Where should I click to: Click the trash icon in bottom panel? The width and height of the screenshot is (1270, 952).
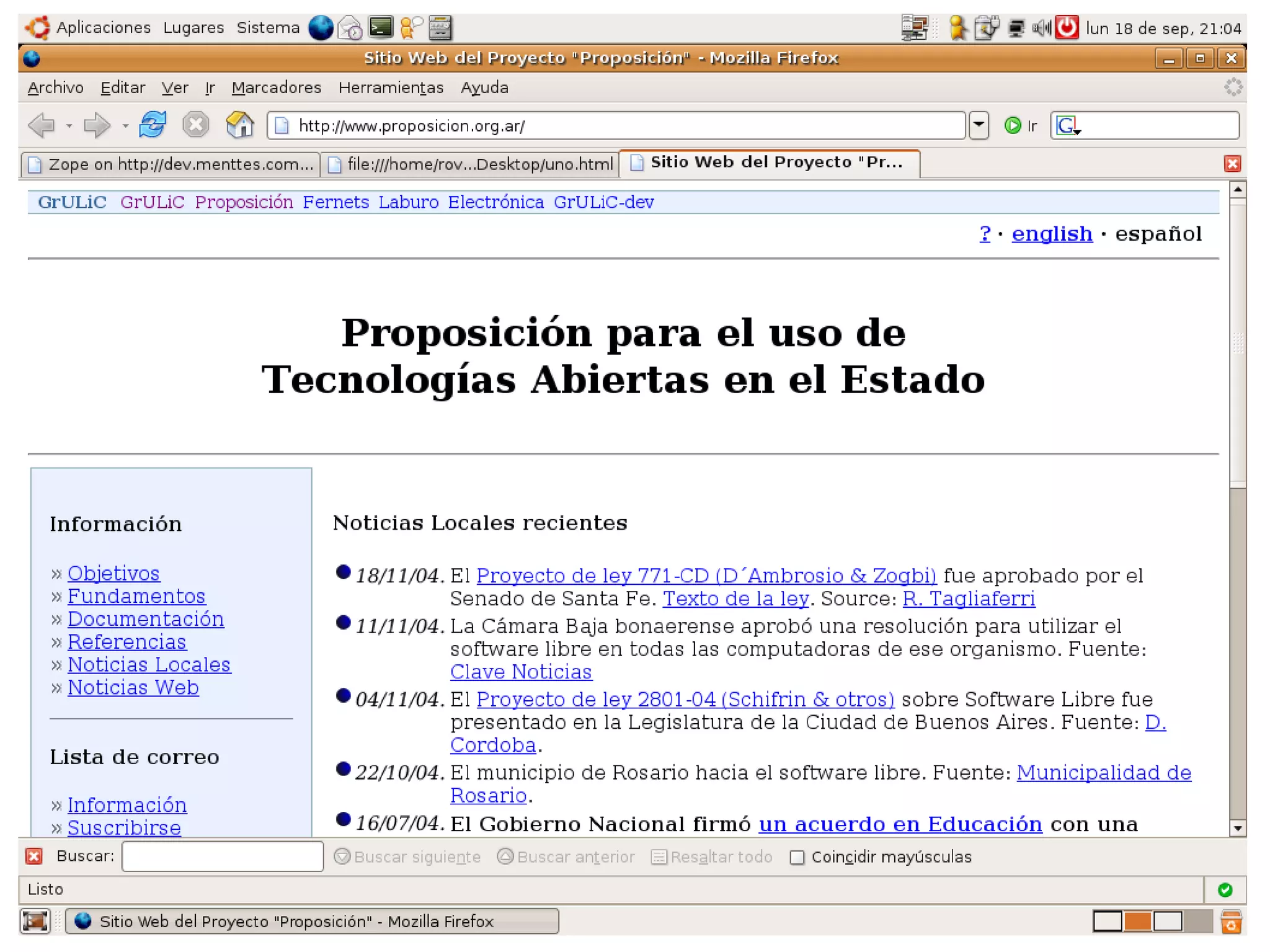tap(1231, 922)
